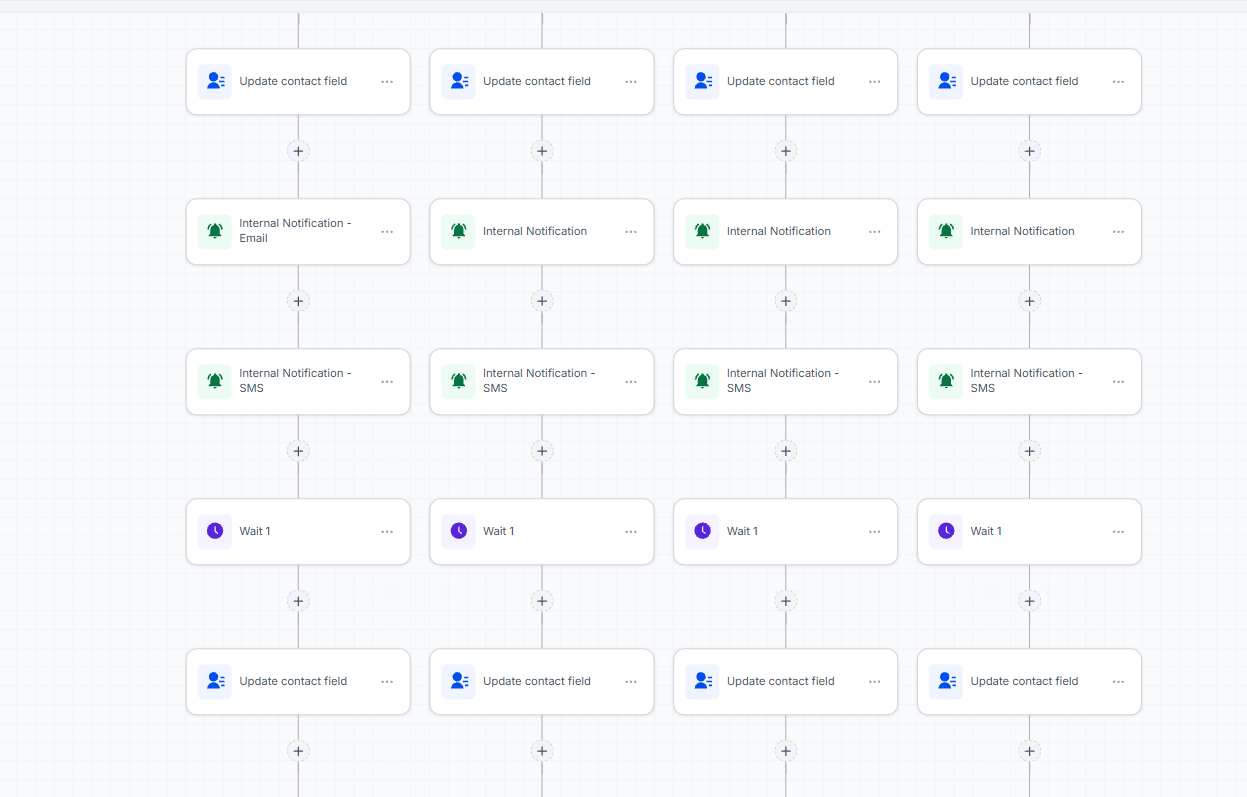Click contact icon of bottom Update contact field, second column
This screenshot has height=797, width=1247.
tap(459, 681)
